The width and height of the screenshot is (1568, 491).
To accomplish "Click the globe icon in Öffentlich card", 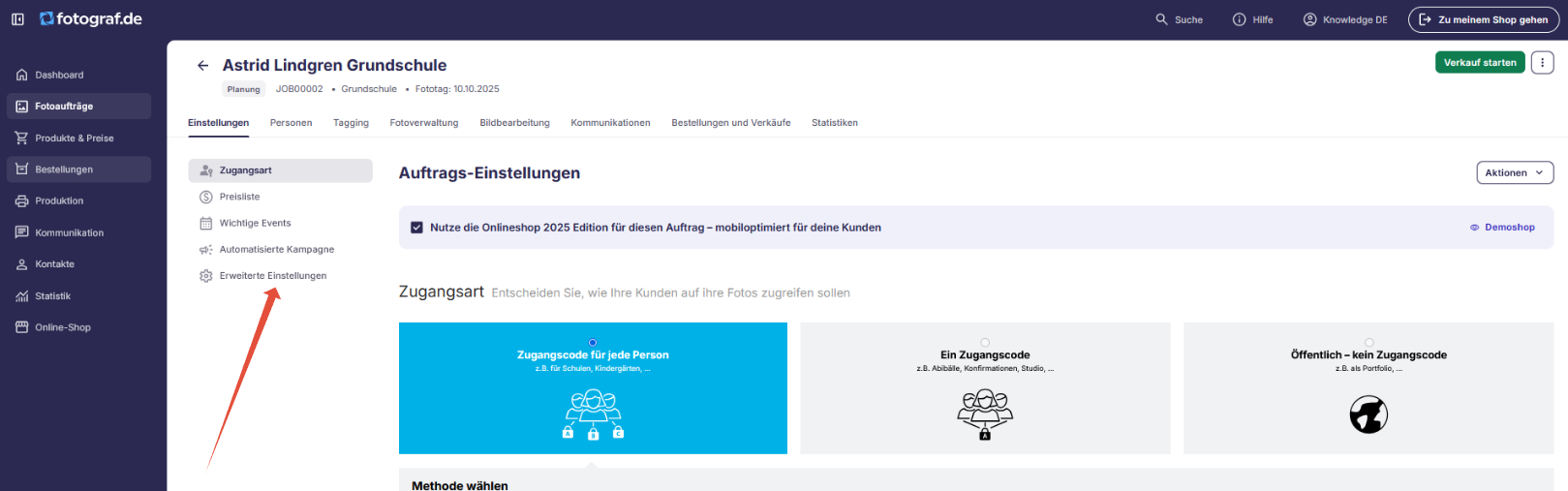I will [x=1368, y=414].
